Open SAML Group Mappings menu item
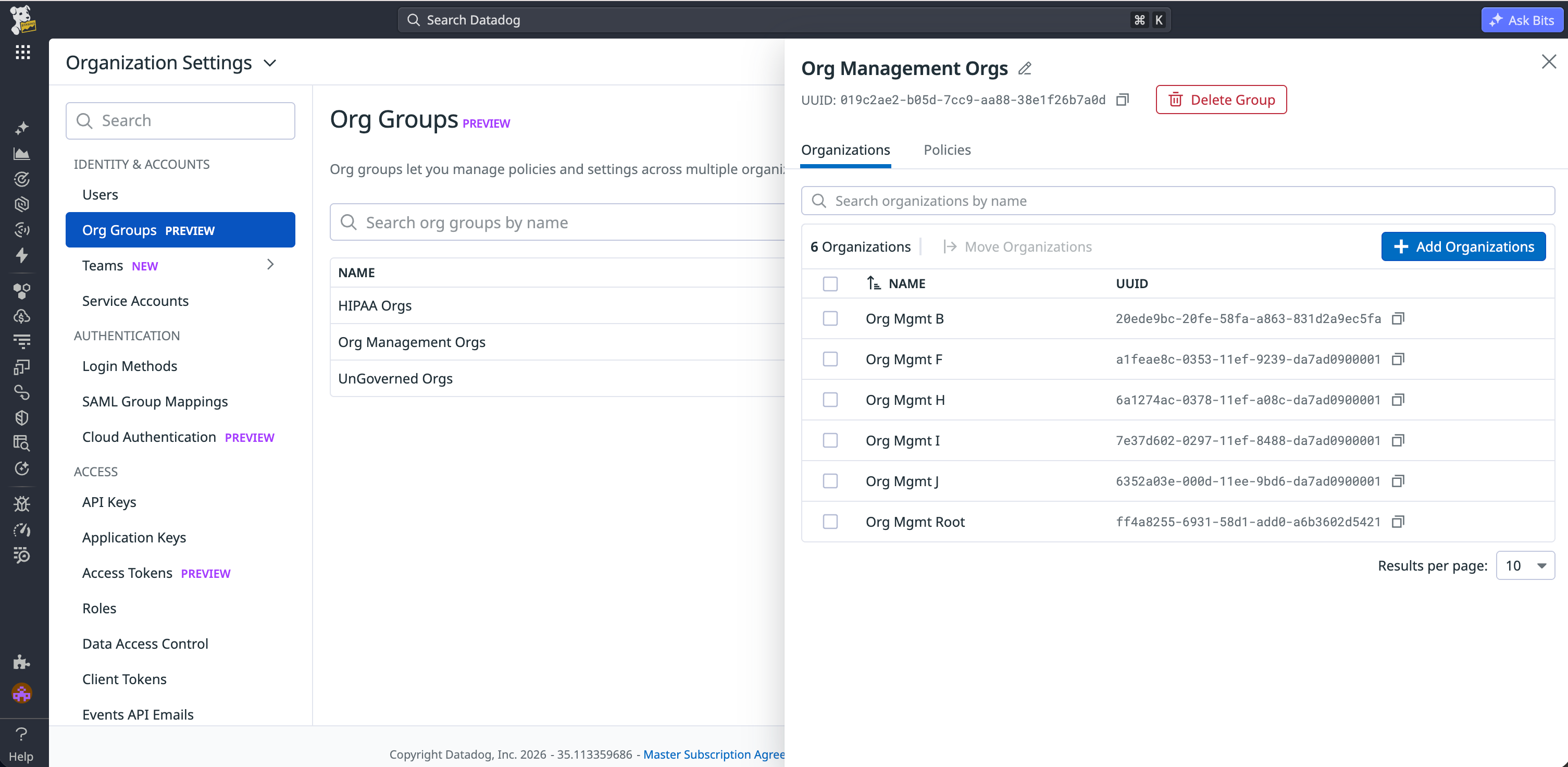Image resolution: width=1568 pixels, height=767 pixels. [180, 402]
